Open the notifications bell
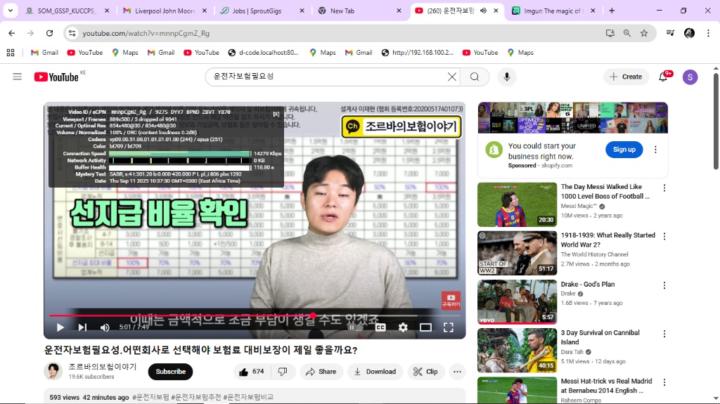This screenshot has height=404, width=720. pos(663,77)
